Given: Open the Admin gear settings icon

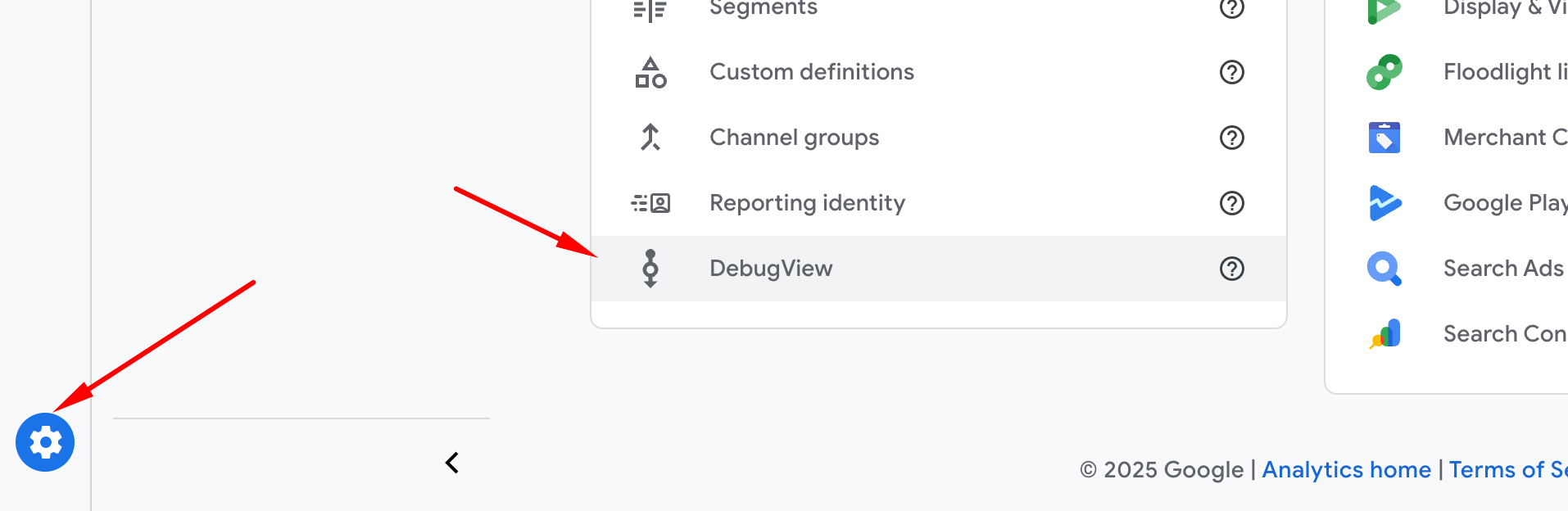Looking at the screenshot, I should tap(45, 442).
